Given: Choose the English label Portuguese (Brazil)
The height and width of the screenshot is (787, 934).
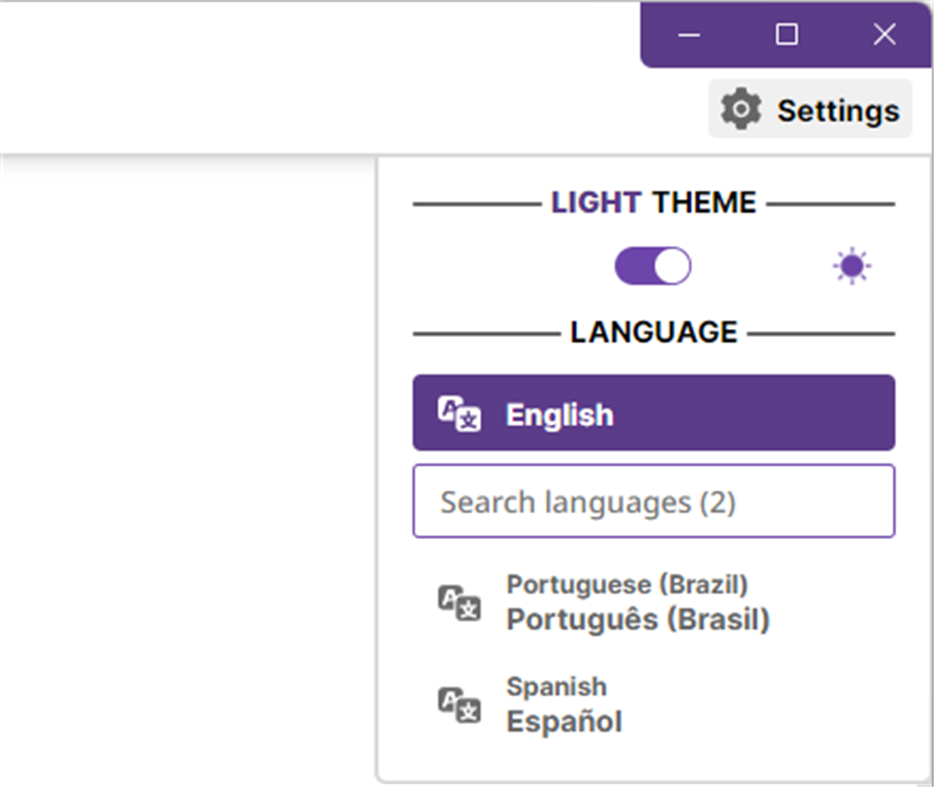Looking at the screenshot, I should coord(627,584).
